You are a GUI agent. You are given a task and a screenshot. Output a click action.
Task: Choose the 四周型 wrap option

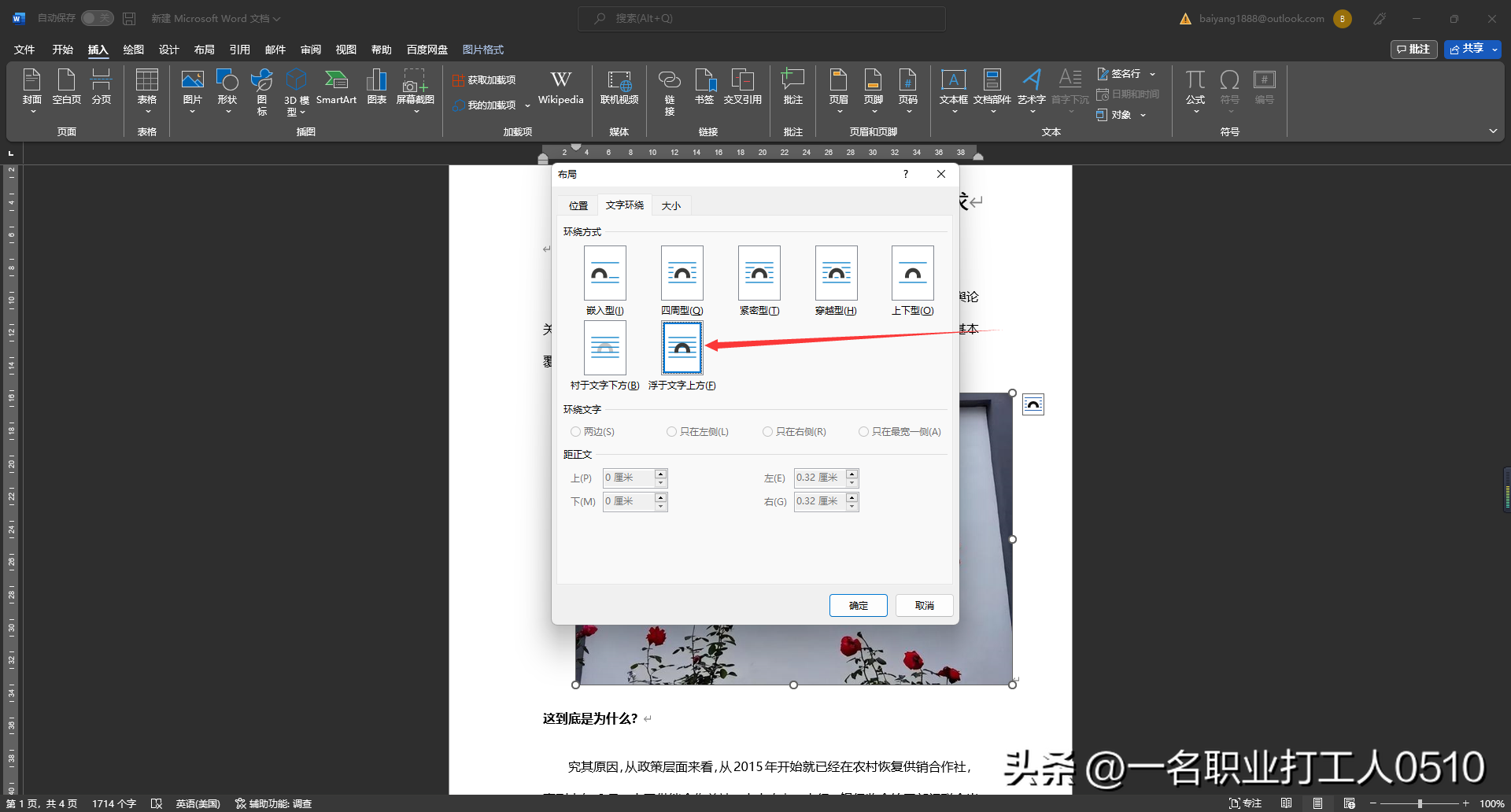click(682, 273)
